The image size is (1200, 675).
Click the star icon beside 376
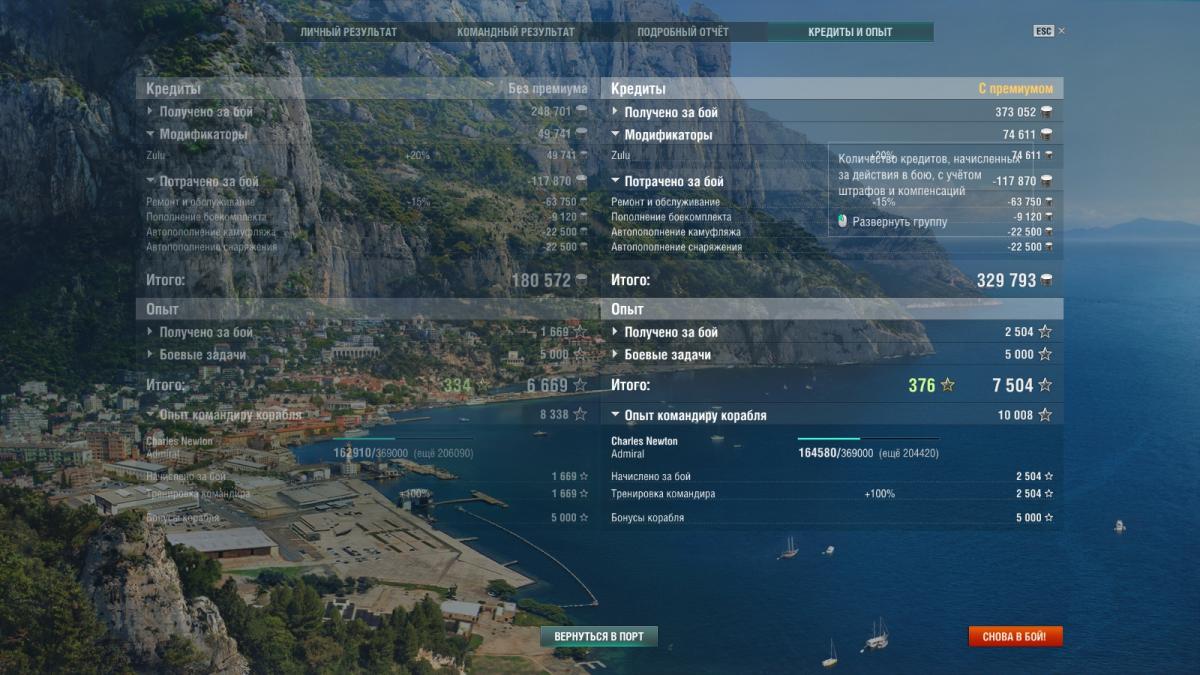tap(947, 385)
